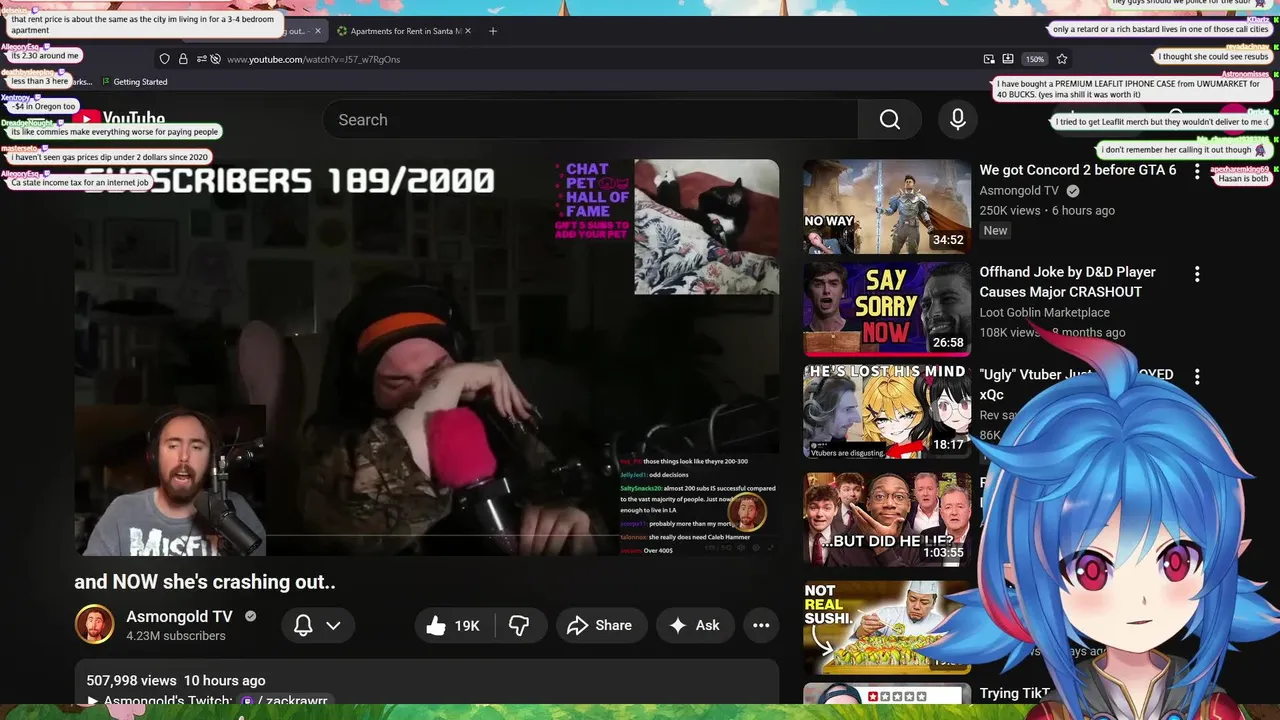Click the 'New' badge under Concord video
The height and width of the screenshot is (720, 1280).
995,230
